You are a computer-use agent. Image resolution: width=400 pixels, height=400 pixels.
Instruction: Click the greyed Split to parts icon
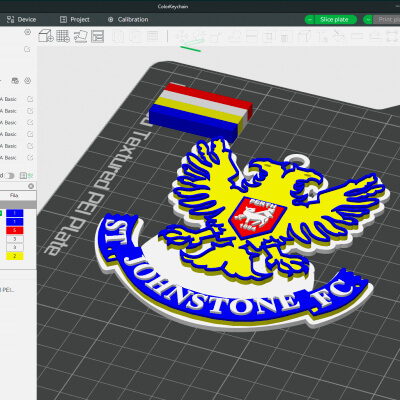(x=135, y=36)
